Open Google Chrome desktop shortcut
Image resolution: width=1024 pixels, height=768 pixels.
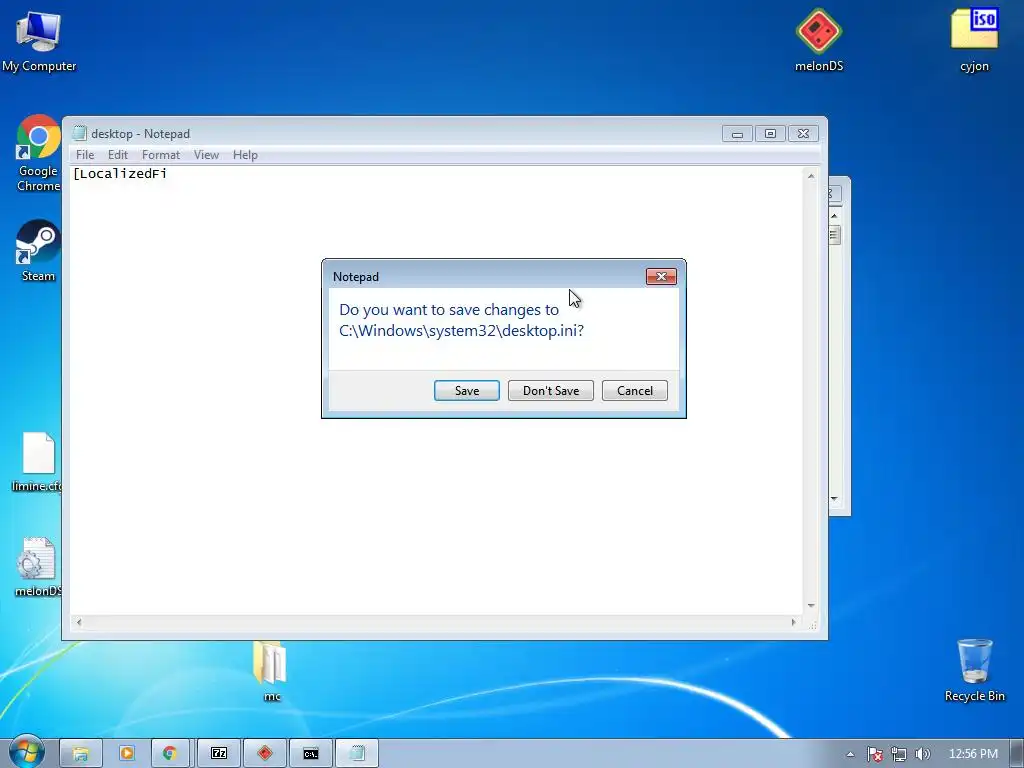pyautogui.click(x=39, y=153)
